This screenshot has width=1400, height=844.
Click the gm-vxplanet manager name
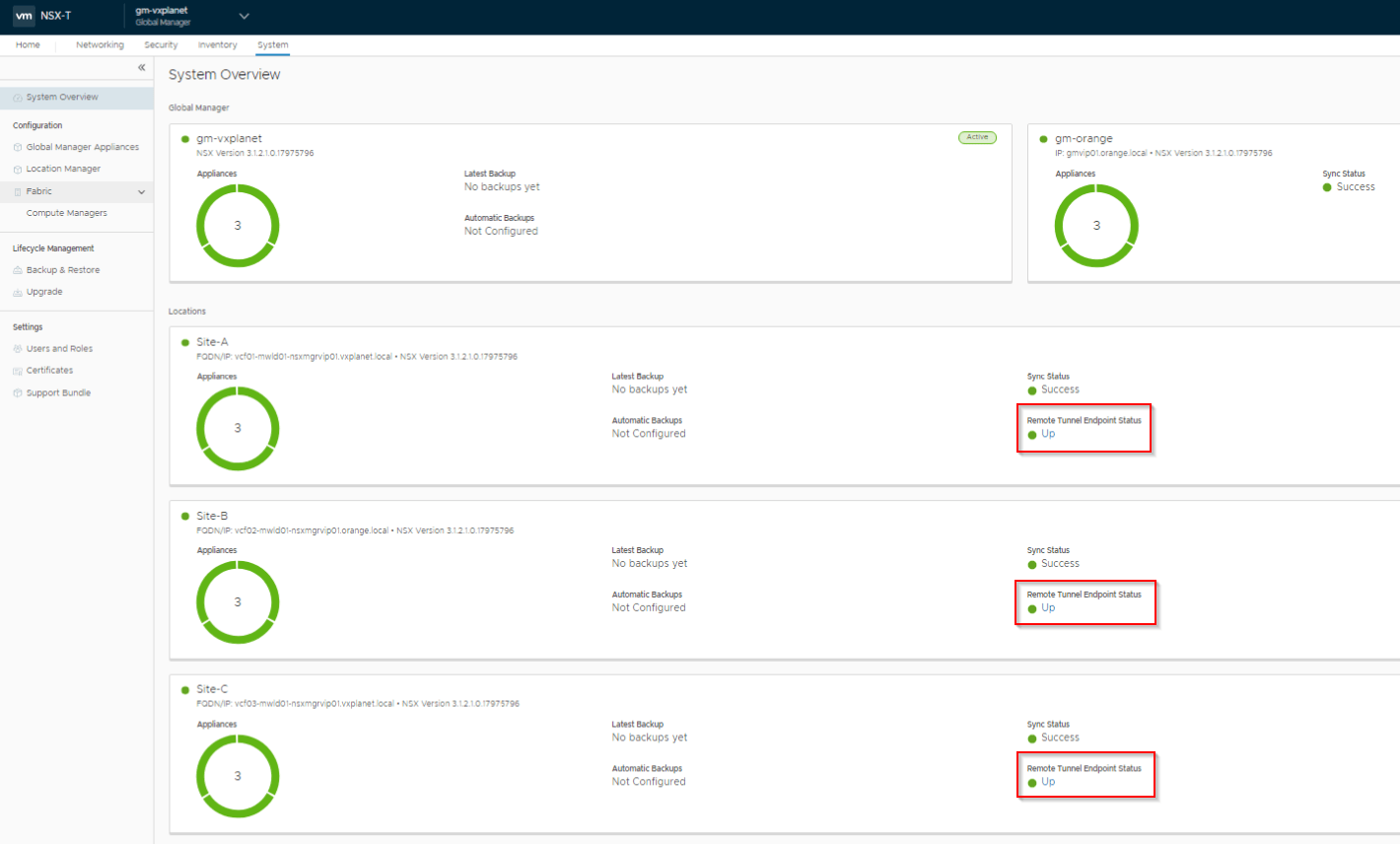[229, 138]
